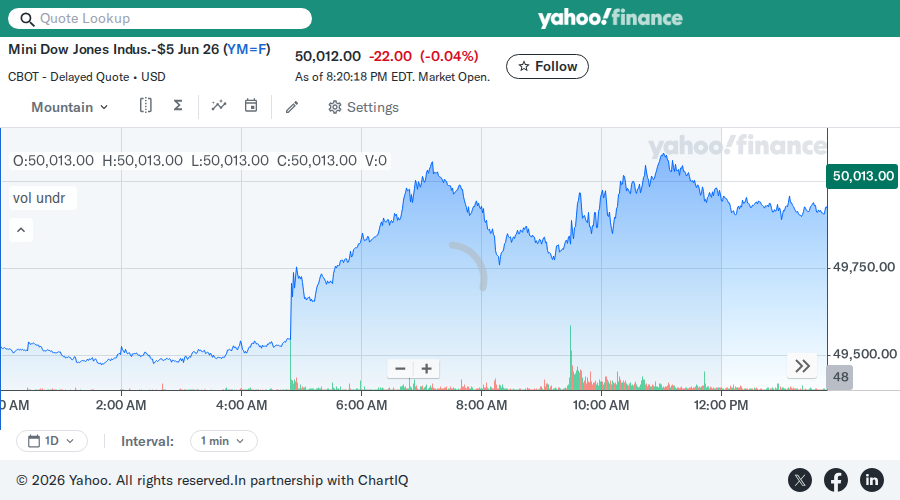Collapse the vol undr panel chevron

[x=21, y=230]
